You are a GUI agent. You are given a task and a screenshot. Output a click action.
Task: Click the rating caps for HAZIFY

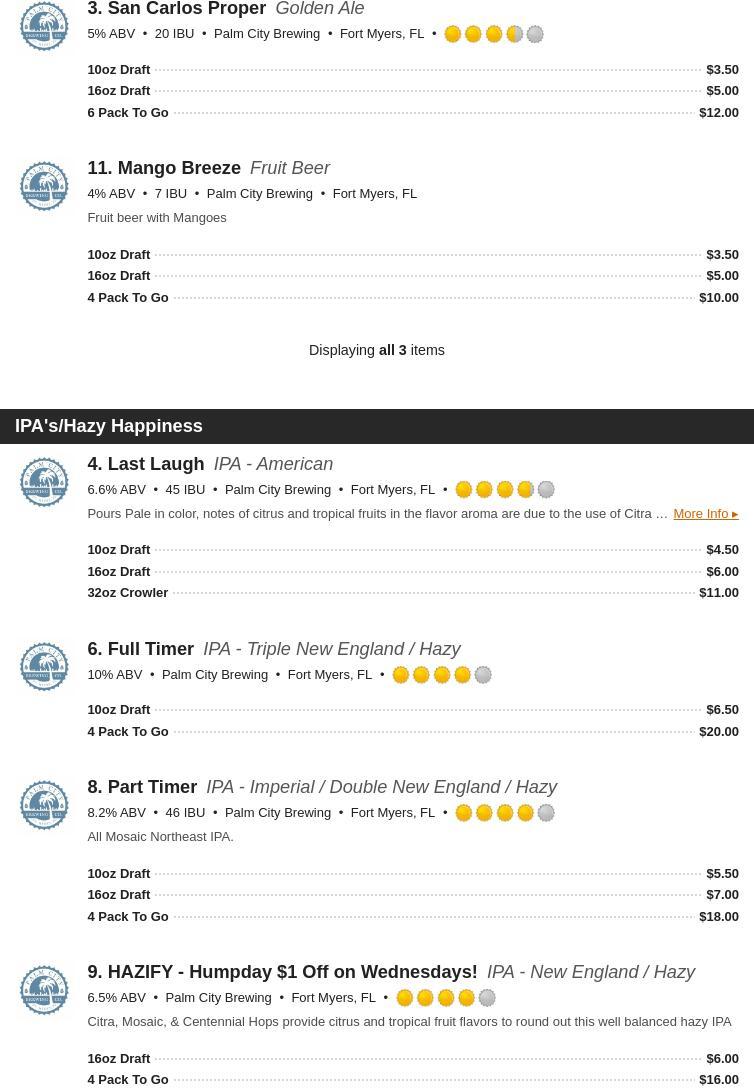coord(446,998)
